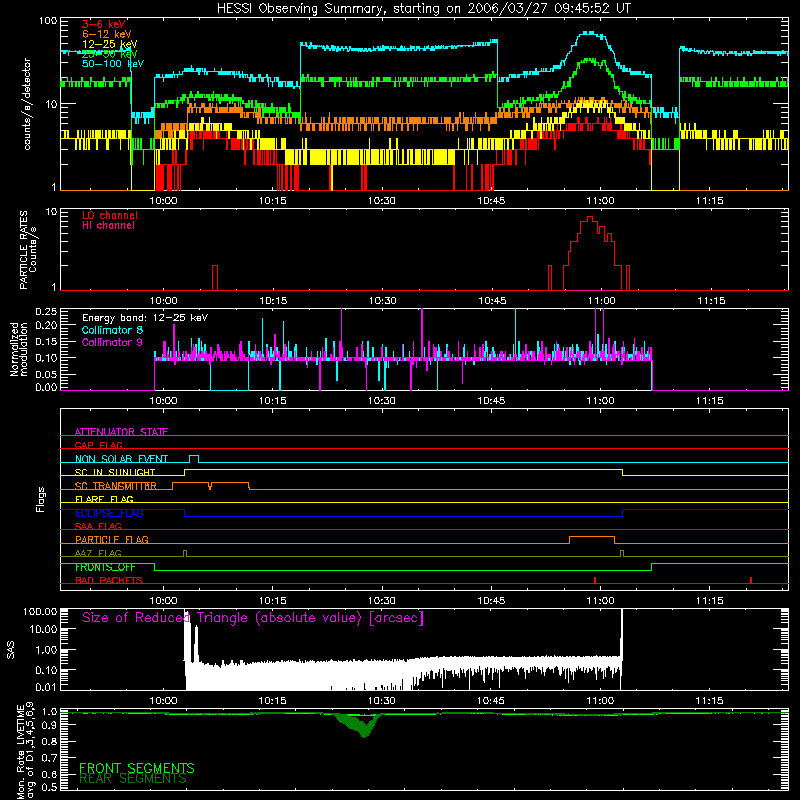Click 'Energy band: 12-25 keV' label

pos(145,318)
